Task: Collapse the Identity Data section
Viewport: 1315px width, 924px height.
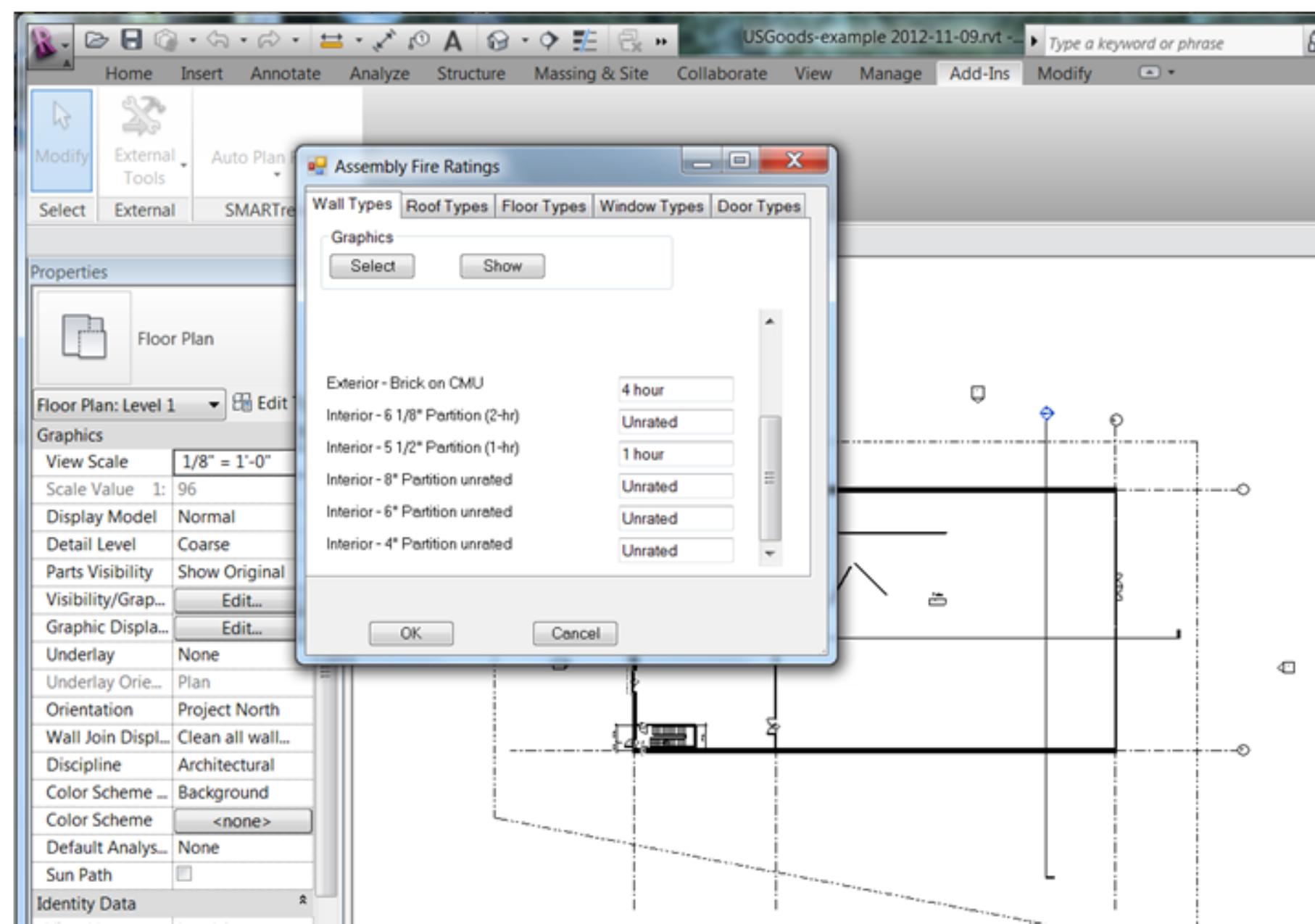Action: pos(302,901)
